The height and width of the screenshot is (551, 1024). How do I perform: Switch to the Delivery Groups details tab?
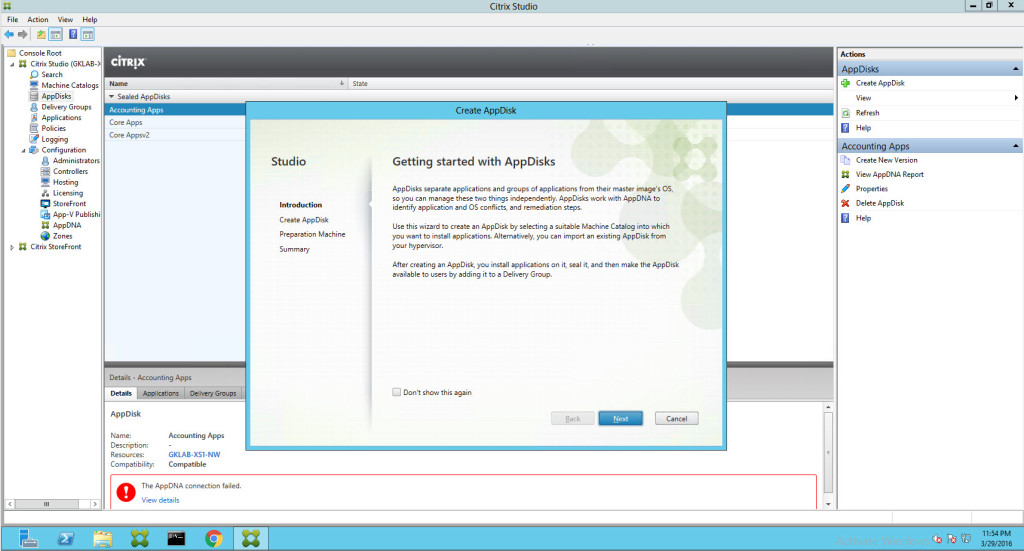coord(213,393)
